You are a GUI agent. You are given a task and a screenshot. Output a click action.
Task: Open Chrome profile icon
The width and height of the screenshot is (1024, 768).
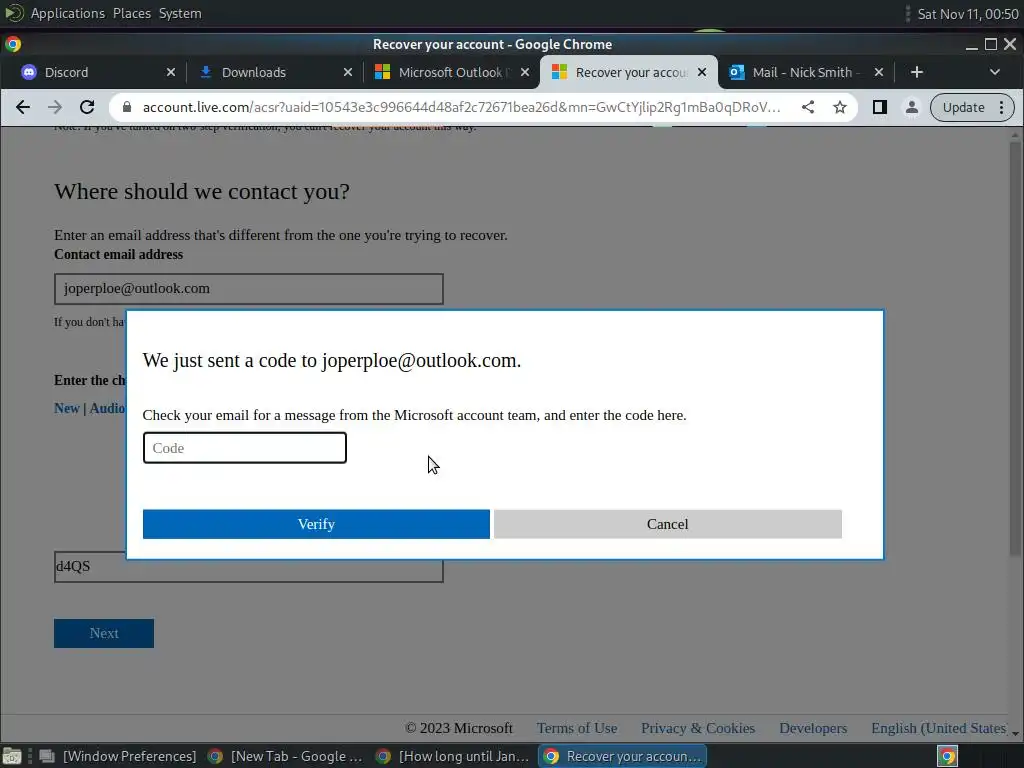coord(912,107)
